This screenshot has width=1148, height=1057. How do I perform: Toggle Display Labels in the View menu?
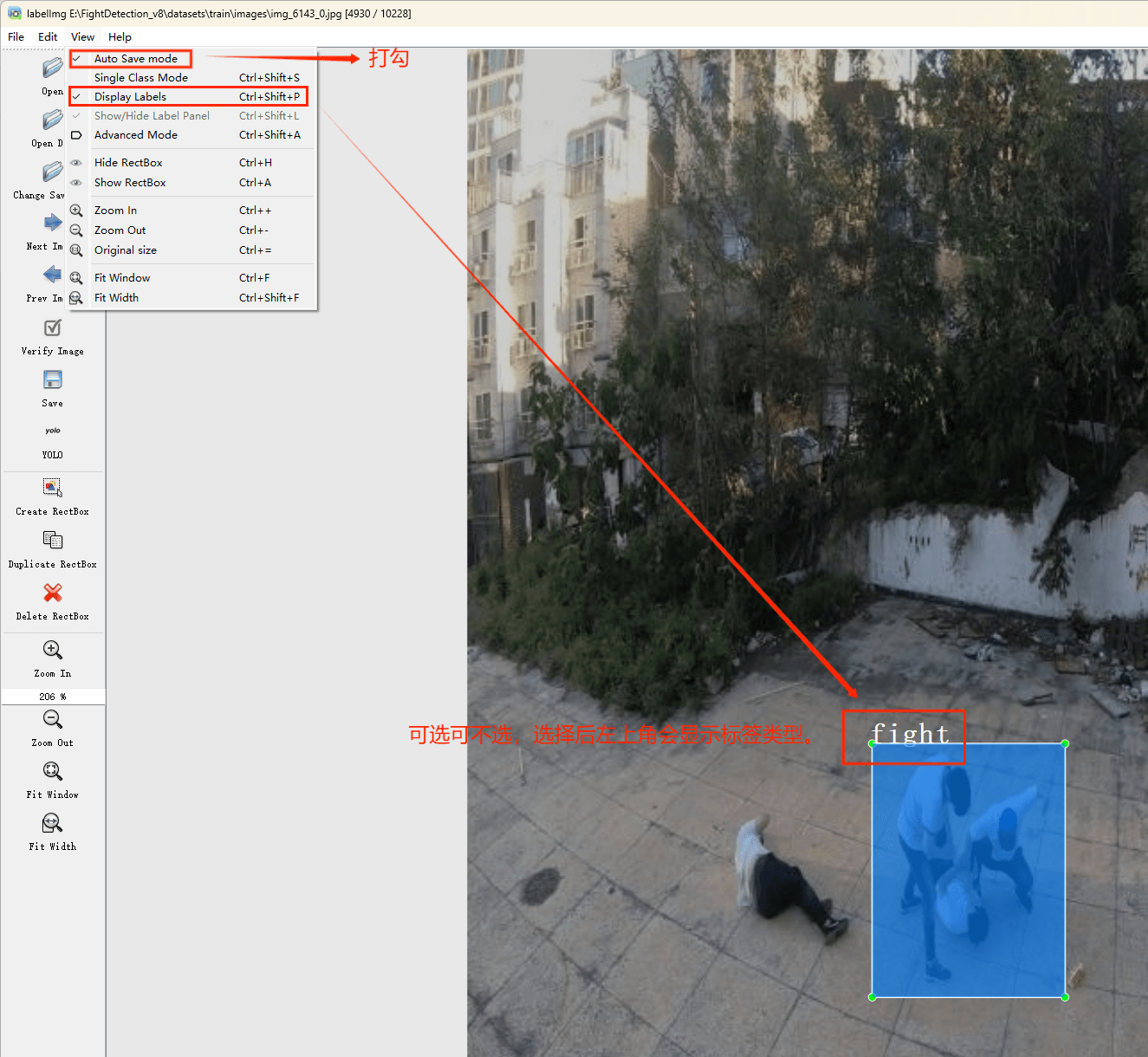click(191, 97)
